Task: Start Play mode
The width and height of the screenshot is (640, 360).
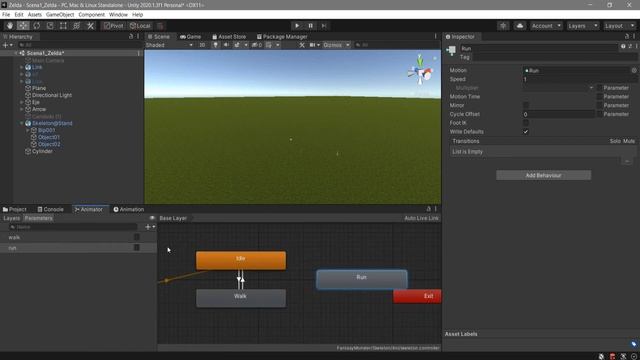Action: point(297,26)
